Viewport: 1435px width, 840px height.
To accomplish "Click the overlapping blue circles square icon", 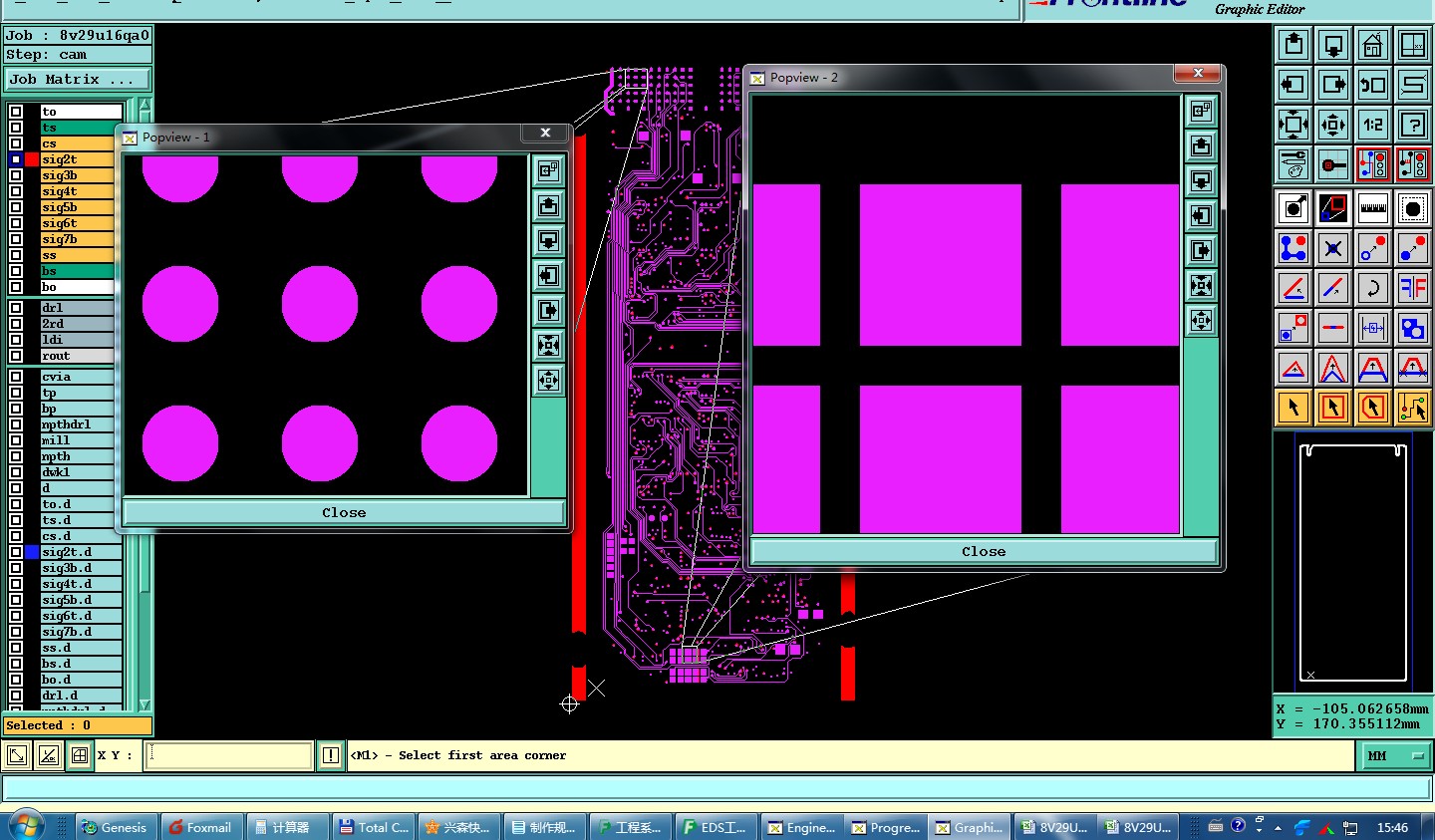I will (1413, 328).
